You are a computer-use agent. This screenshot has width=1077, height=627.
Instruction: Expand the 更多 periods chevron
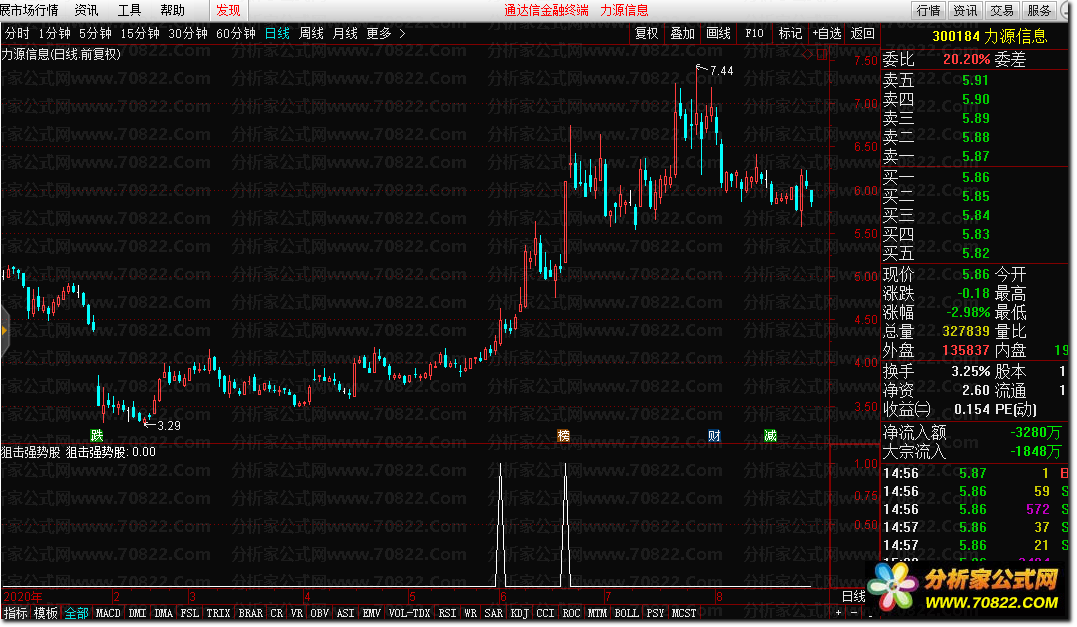pos(402,33)
